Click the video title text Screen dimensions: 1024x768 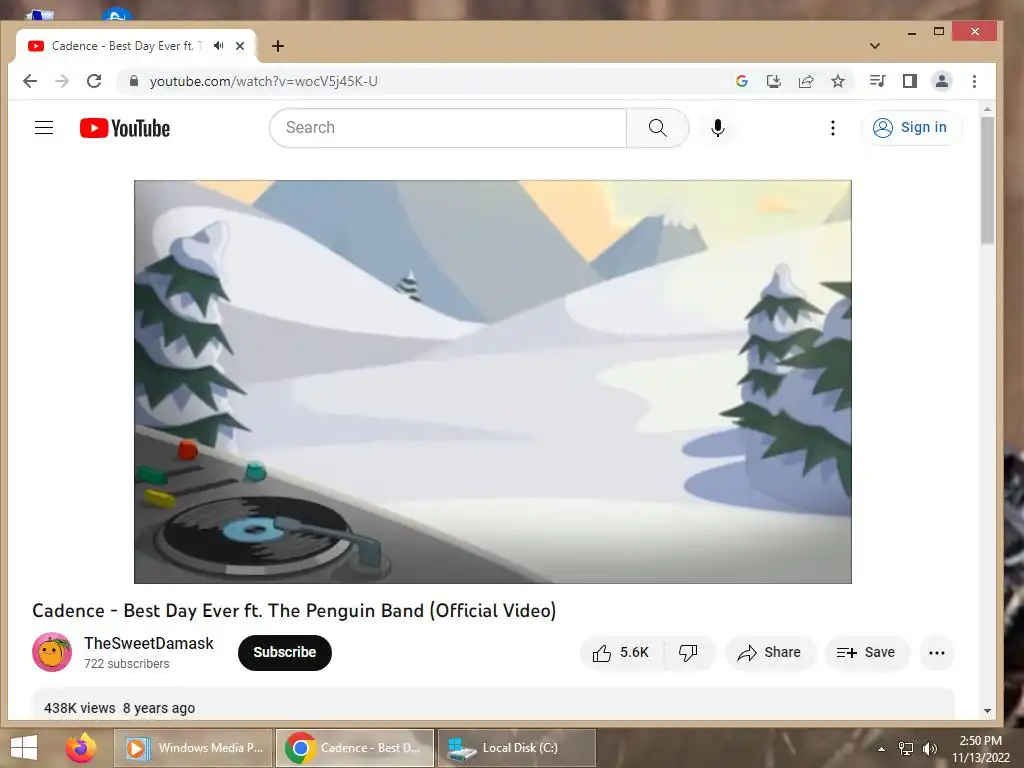click(x=294, y=611)
